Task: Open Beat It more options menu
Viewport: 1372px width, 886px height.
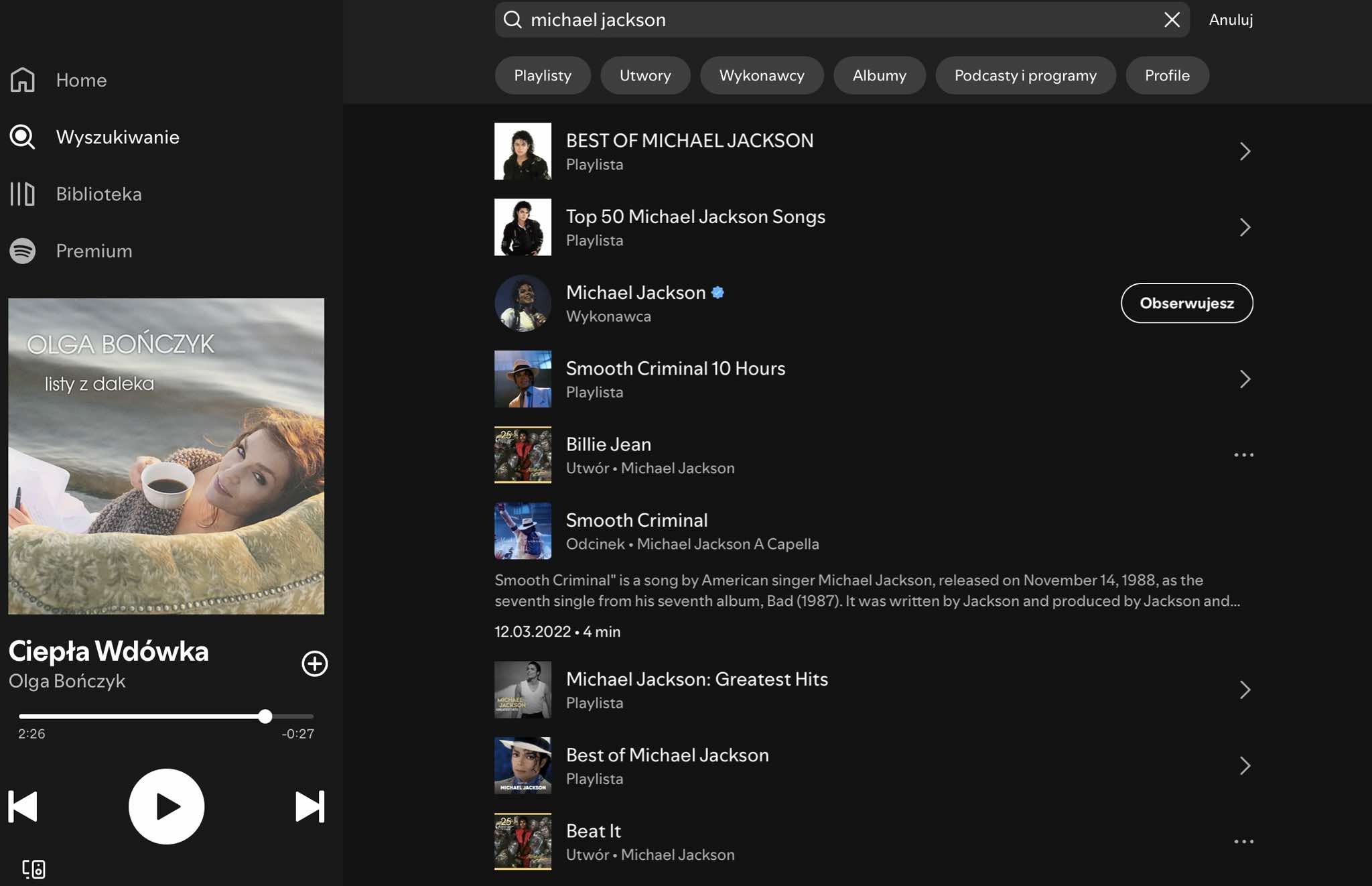Action: tap(1243, 841)
